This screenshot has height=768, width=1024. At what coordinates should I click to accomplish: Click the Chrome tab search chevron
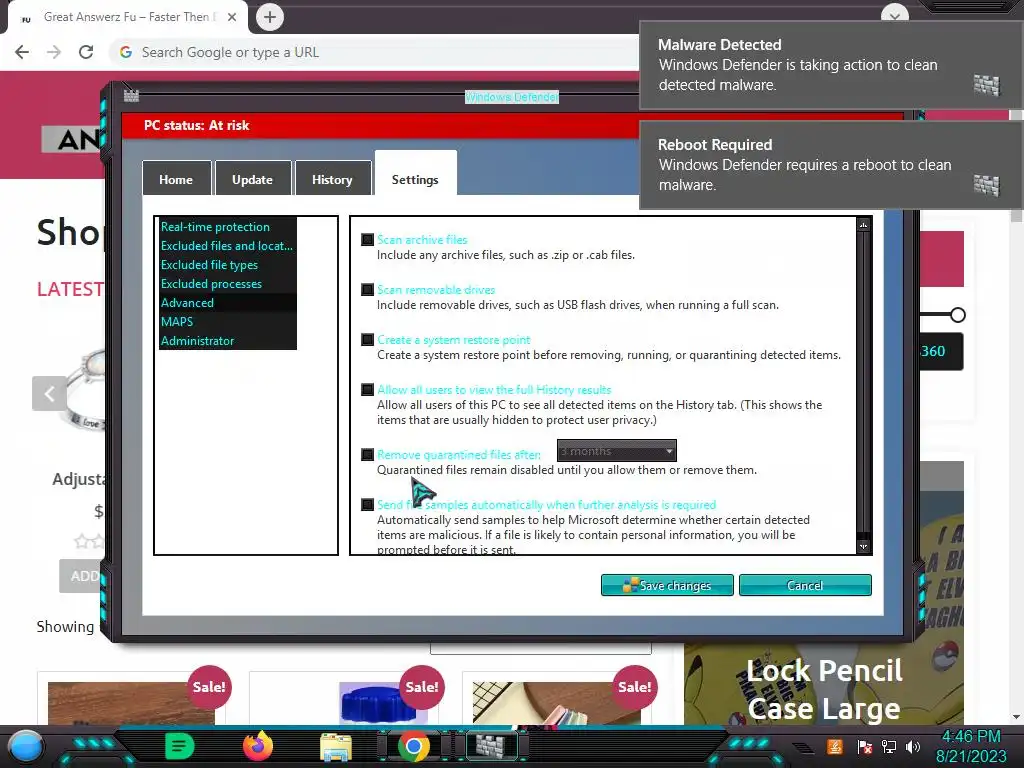[x=895, y=14]
